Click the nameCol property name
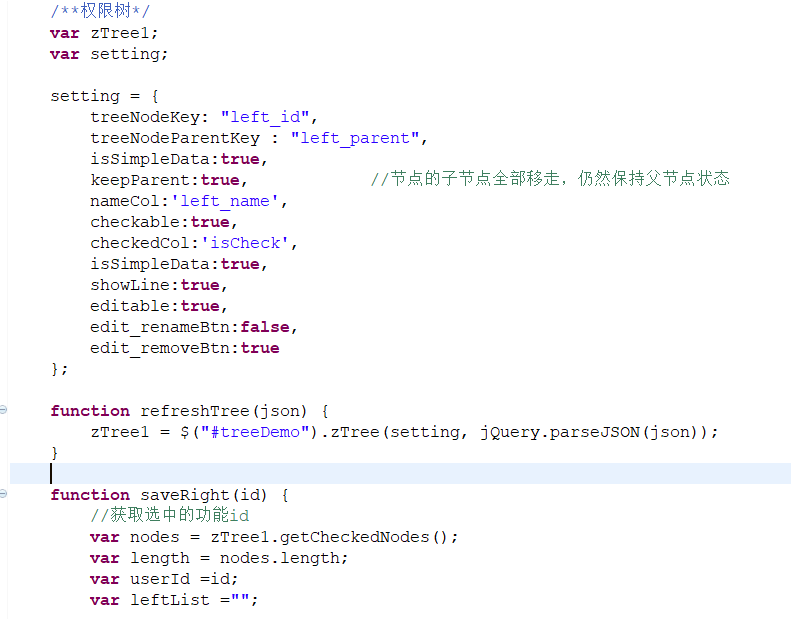Screen dimensions: 791x619 pos(125,201)
